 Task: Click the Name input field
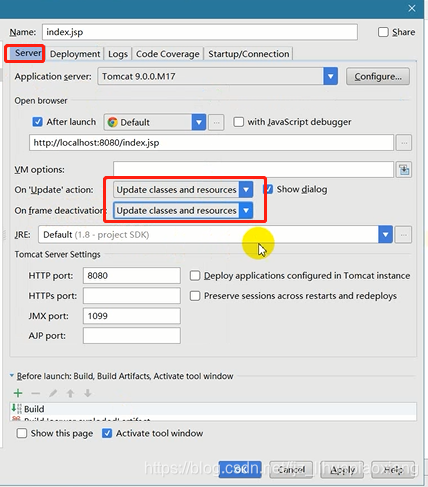coord(200,32)
